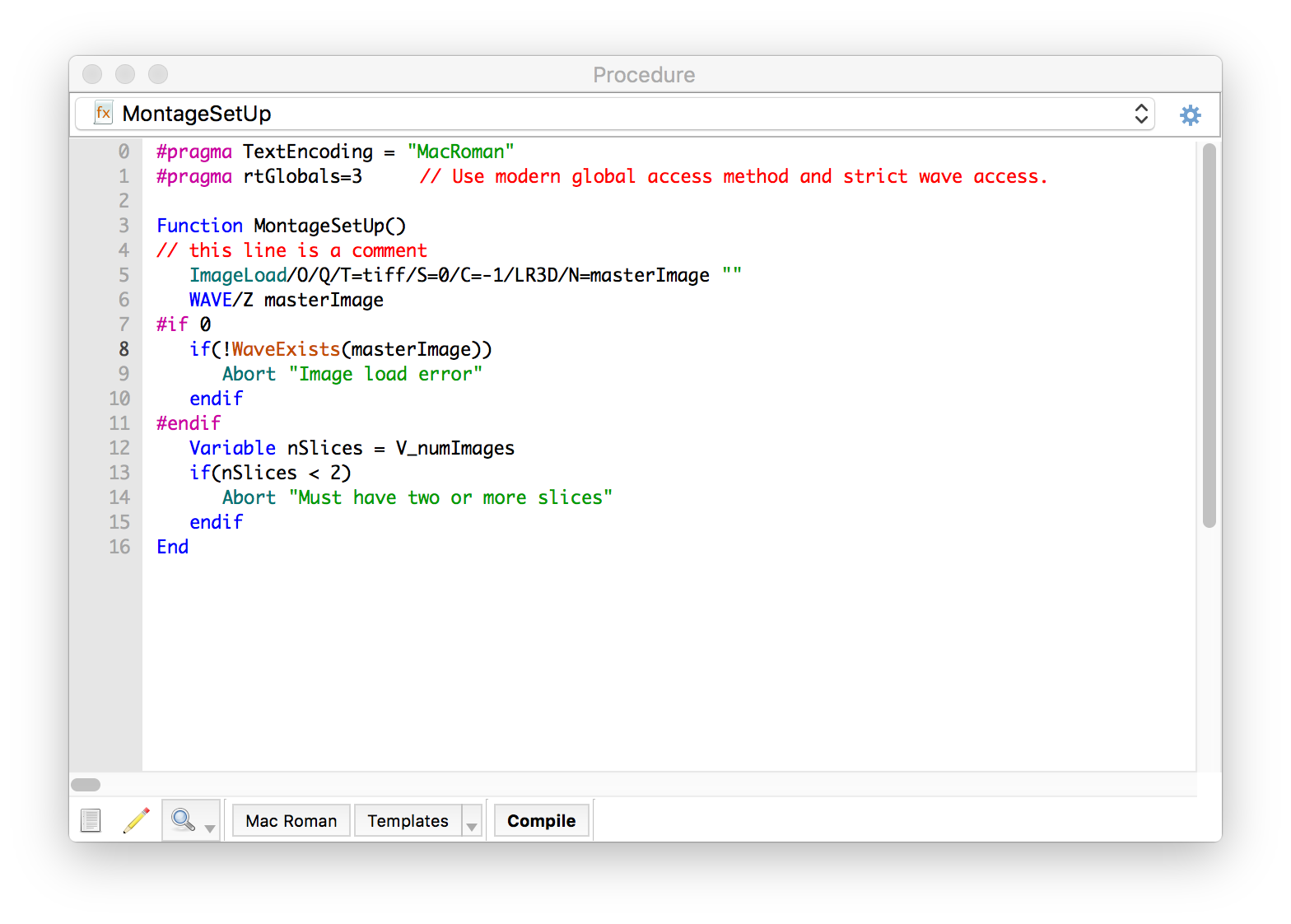
Task: Click 'rtGlobals=3' on line 1
Action: click(302, 176)
